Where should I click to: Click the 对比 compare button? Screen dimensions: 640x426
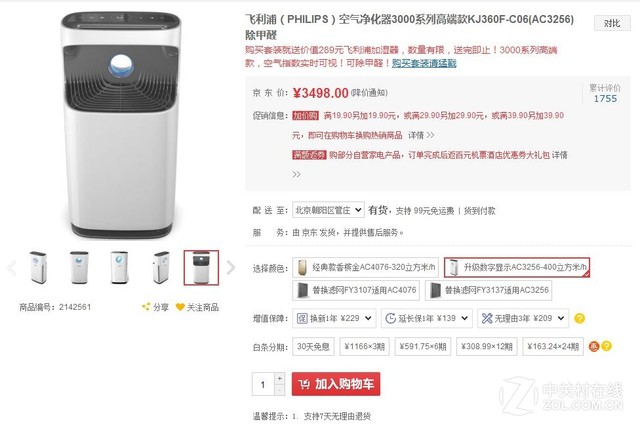pyautogui.click(x=612, y=23)
